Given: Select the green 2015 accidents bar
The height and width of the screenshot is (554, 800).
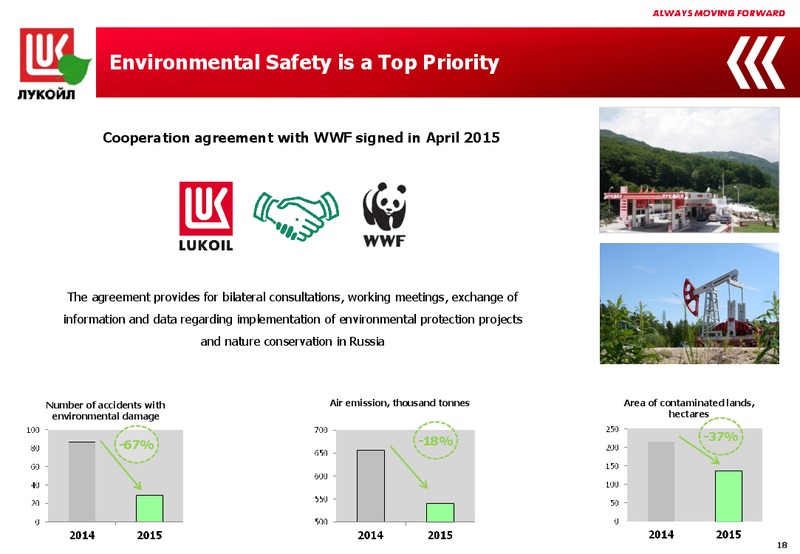Looking at the screenshot, I should tap(149, 508).
